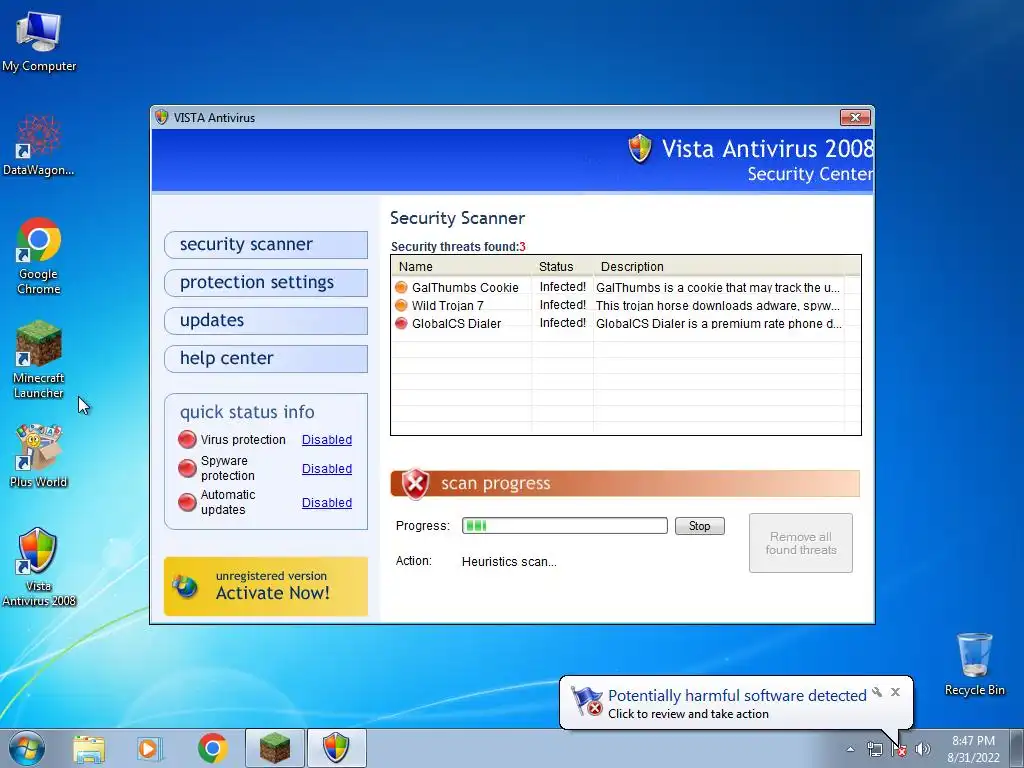Click Disabled link for Virus protection
The width and height of the screenshot is (1024, 768).
[x=327, y=440]
